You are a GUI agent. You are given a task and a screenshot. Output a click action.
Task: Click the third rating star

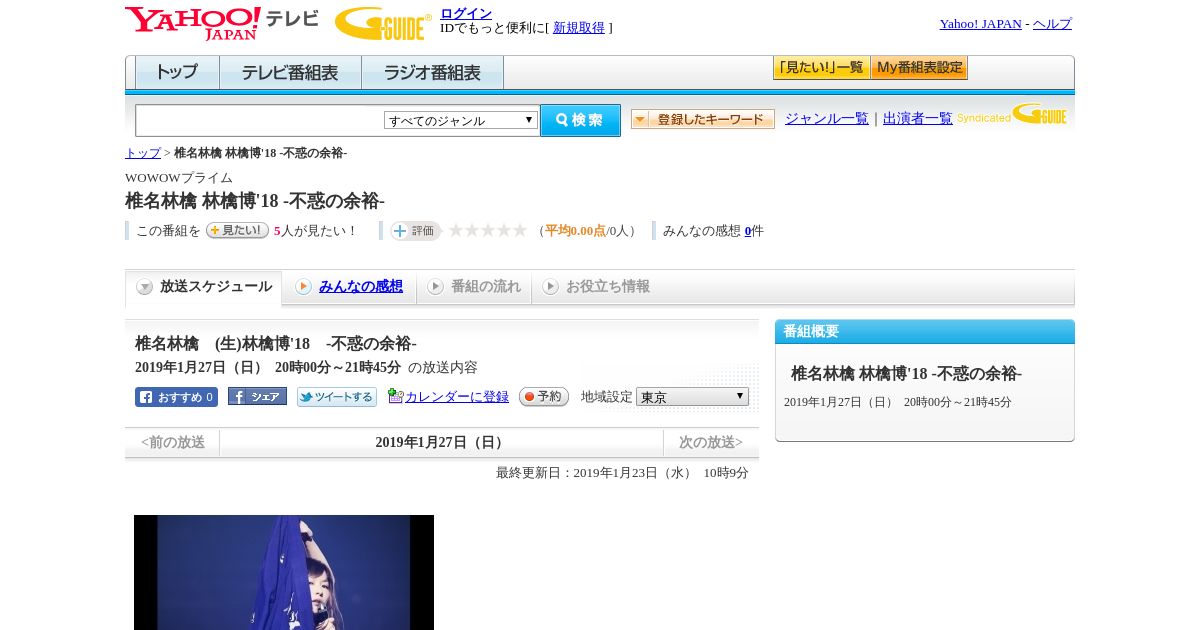488,230
